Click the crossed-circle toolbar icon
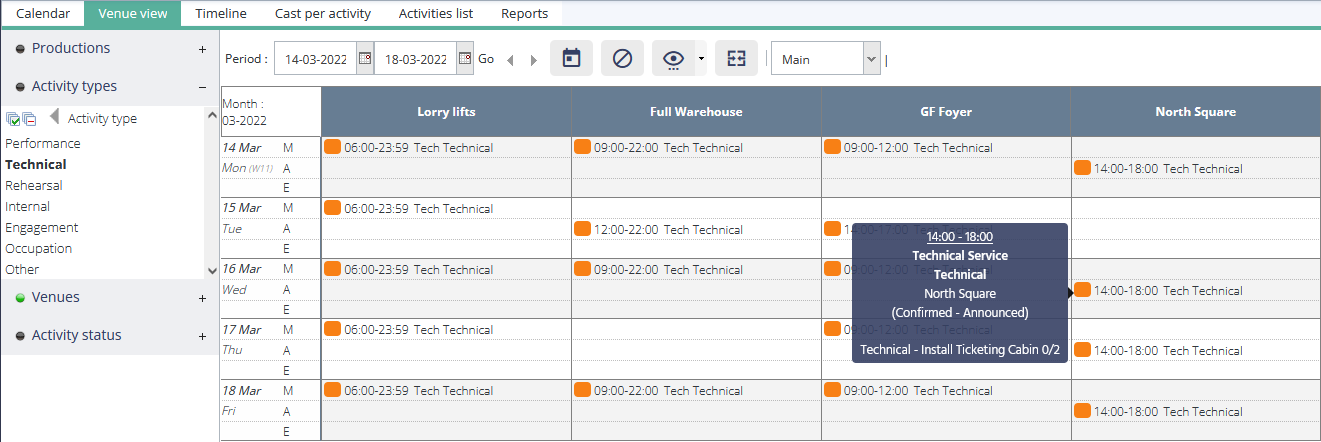This screenshot has width=1321, height=442. (x=622, y=59)
